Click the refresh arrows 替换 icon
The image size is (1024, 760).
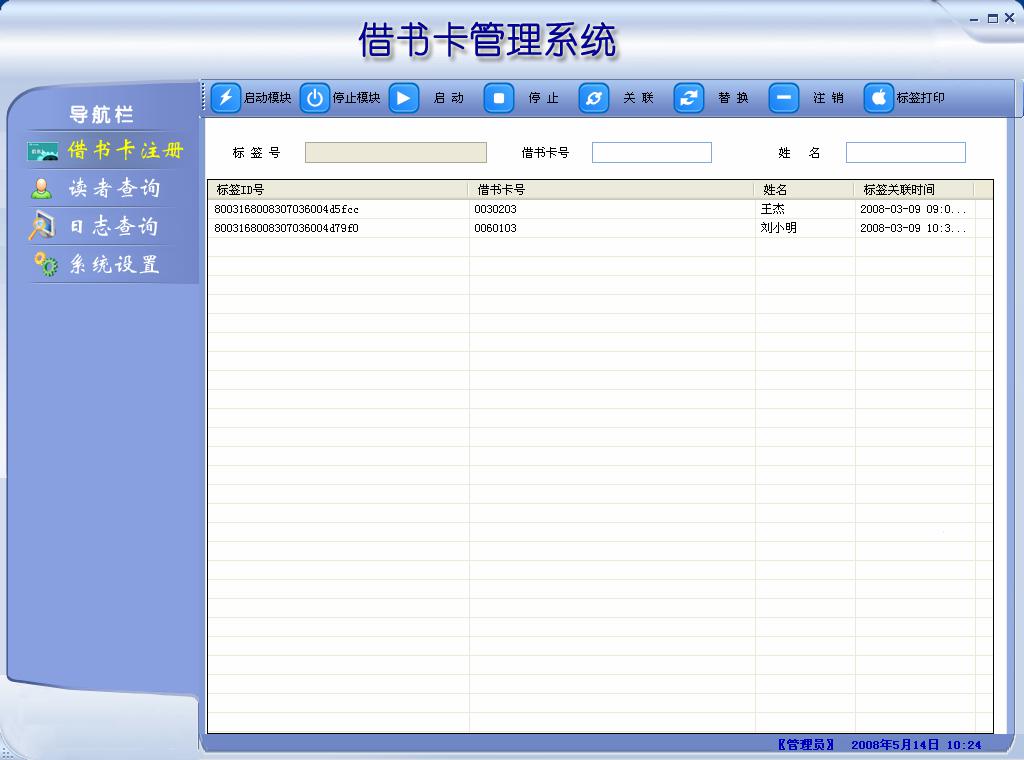689,98
